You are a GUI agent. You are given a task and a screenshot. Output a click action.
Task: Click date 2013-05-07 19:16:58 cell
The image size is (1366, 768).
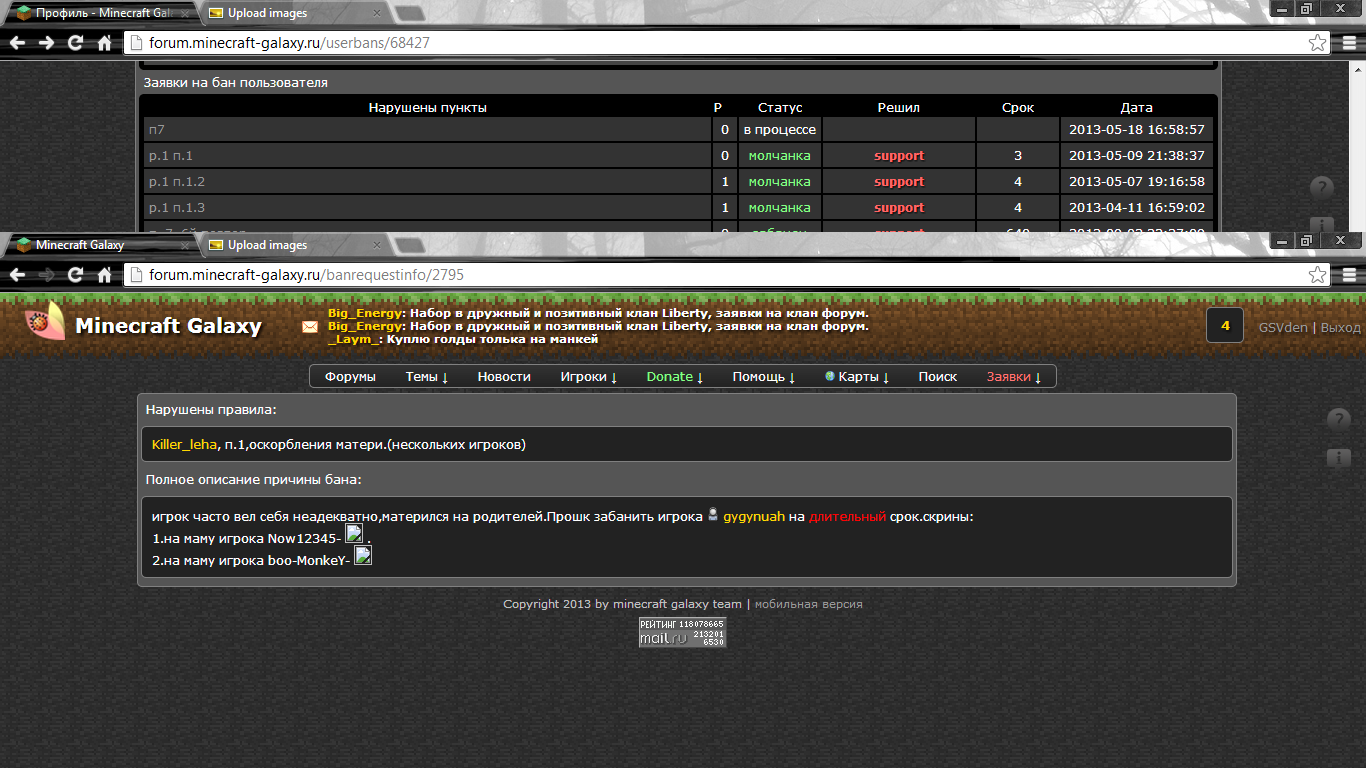click(x=1137, y=182)
